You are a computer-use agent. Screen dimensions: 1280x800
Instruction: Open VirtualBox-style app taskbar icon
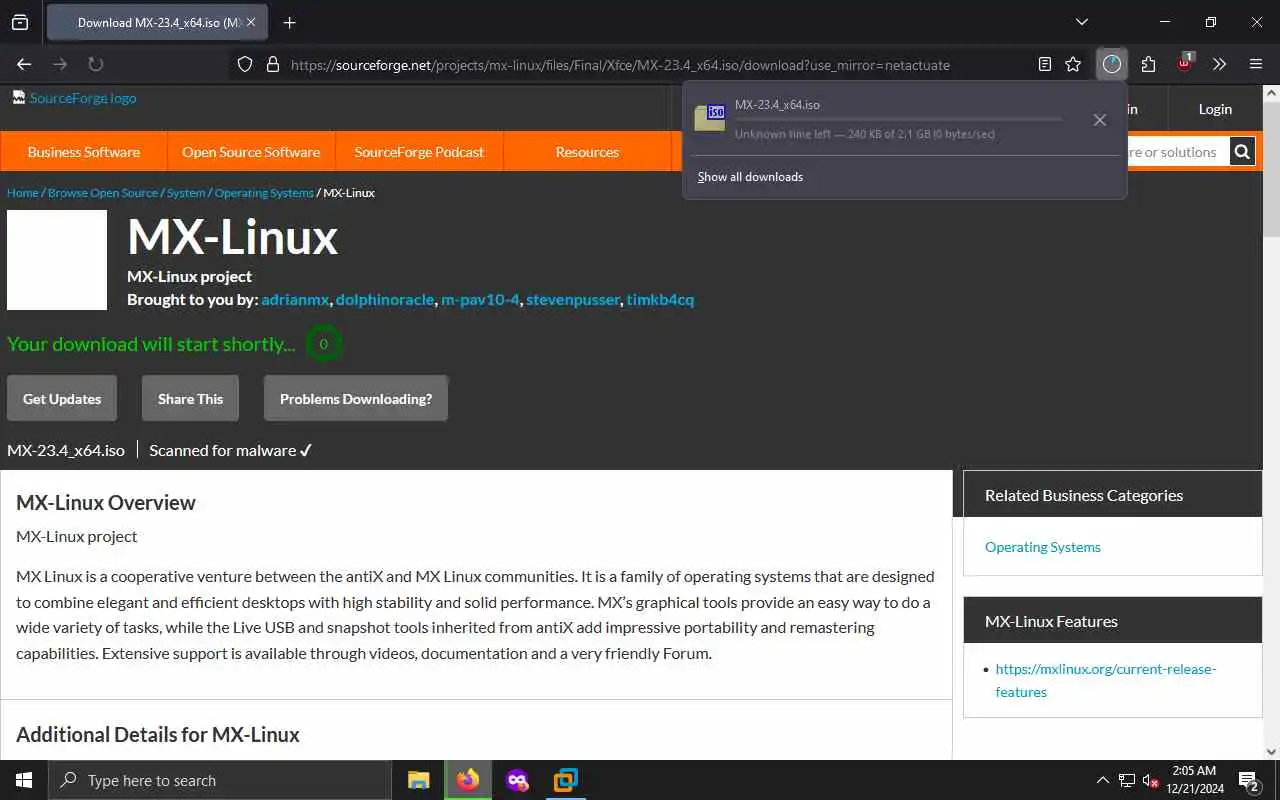[566, 780]
